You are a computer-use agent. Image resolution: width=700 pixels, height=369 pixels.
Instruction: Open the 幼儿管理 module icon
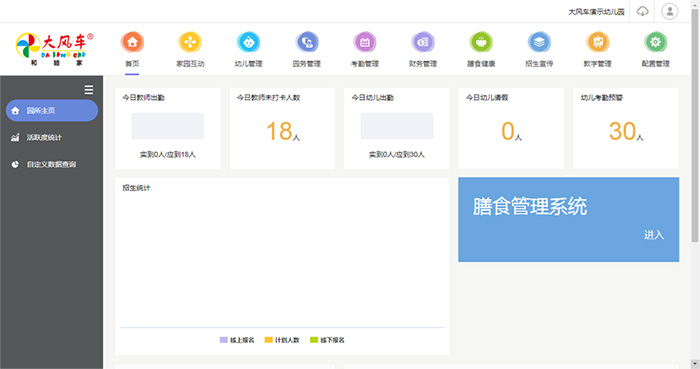click(x=248, y=42)
